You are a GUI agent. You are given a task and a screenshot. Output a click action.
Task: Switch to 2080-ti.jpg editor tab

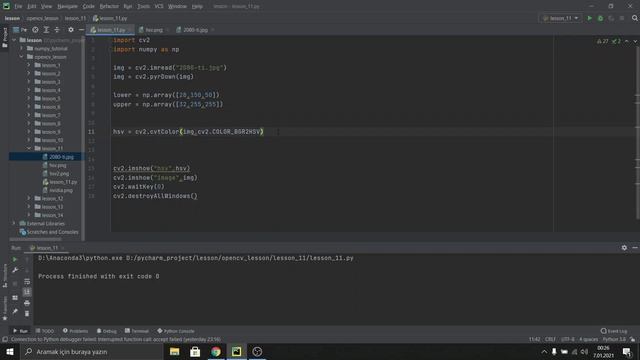click(x=195, y=30)
